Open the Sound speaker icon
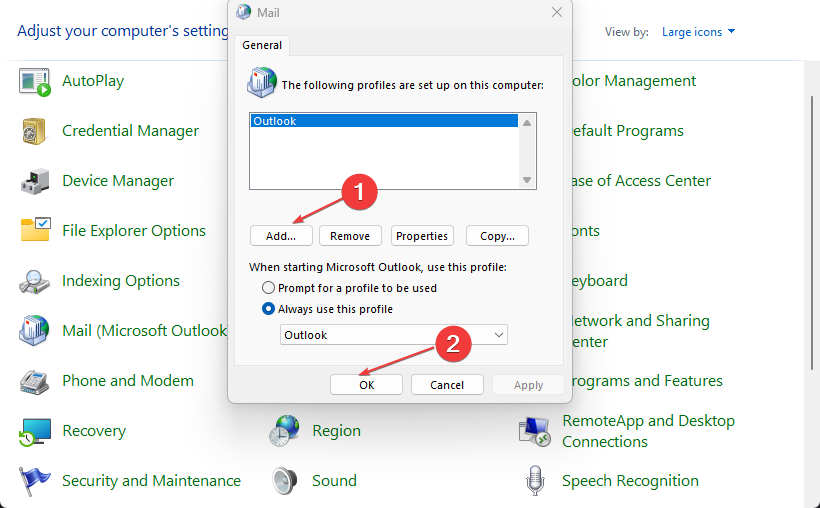The width and height of the screenshot is (820, 508). pos(284,481)
